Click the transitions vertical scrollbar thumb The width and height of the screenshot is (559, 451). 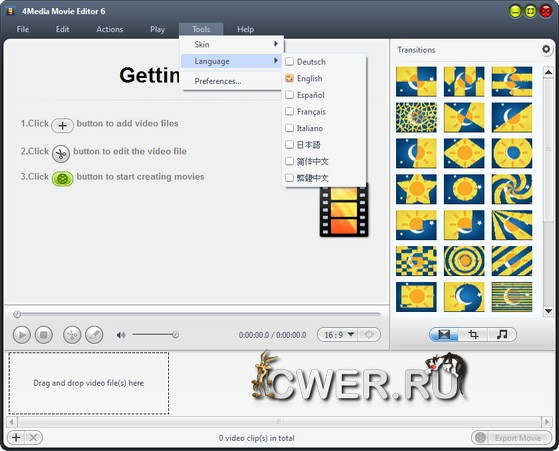pyautogui.click(x=548, y=150)
